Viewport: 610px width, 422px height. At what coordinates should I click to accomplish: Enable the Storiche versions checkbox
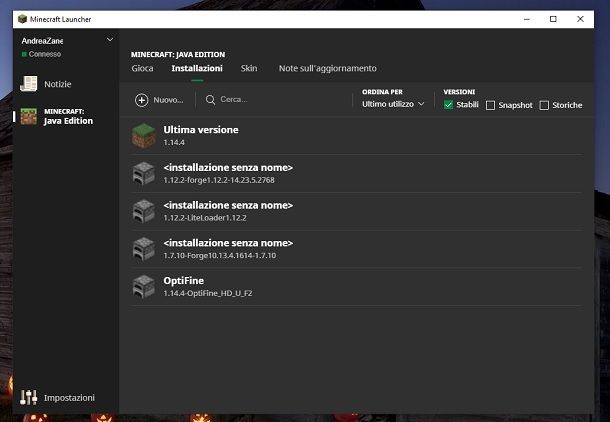pos(544,105)
